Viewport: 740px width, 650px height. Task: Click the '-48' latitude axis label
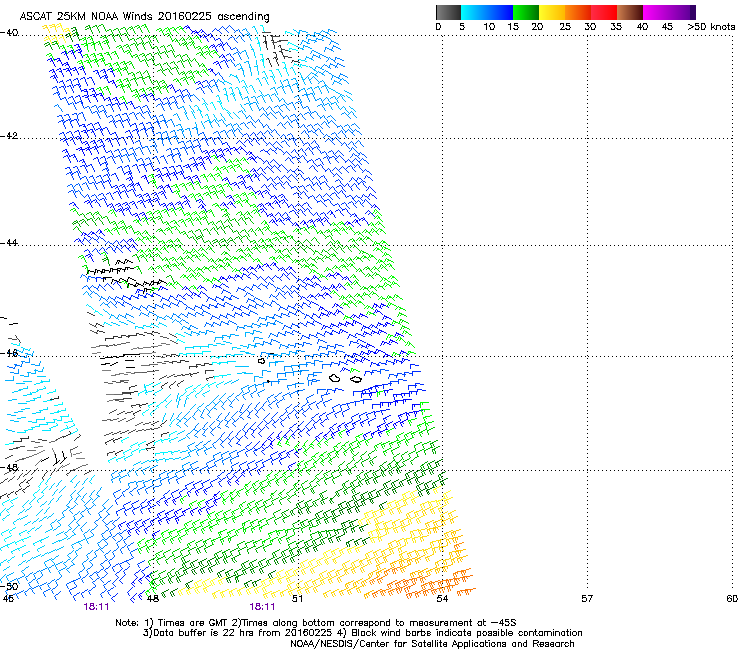9,467
